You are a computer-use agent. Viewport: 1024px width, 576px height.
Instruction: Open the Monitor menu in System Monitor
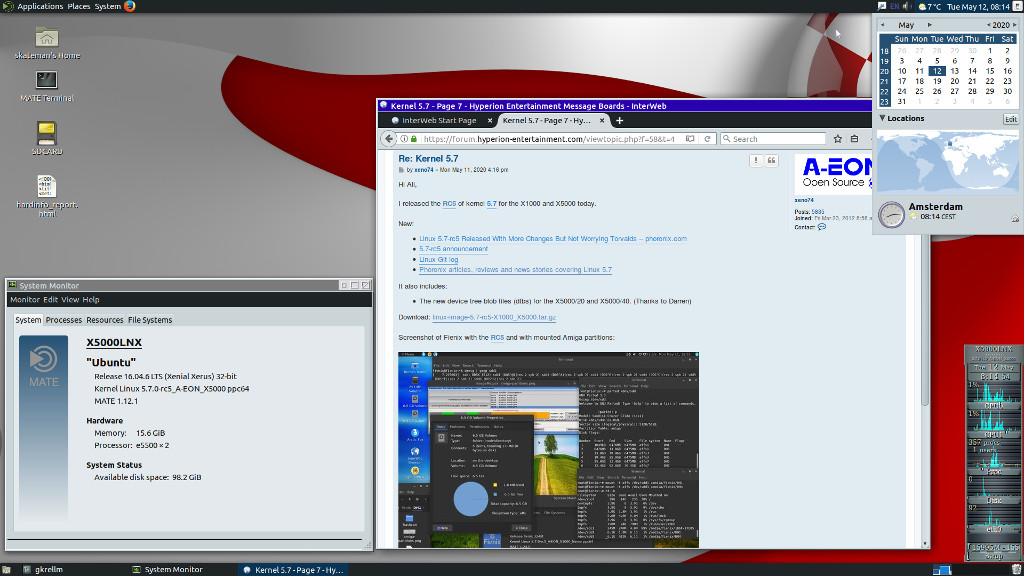(x=25, y=300)
